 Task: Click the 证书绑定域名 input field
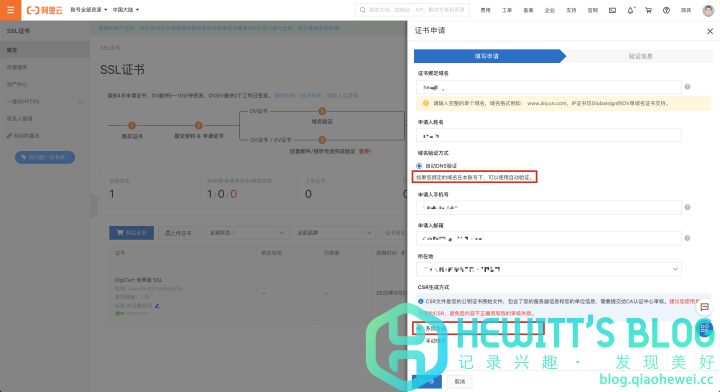549,87
